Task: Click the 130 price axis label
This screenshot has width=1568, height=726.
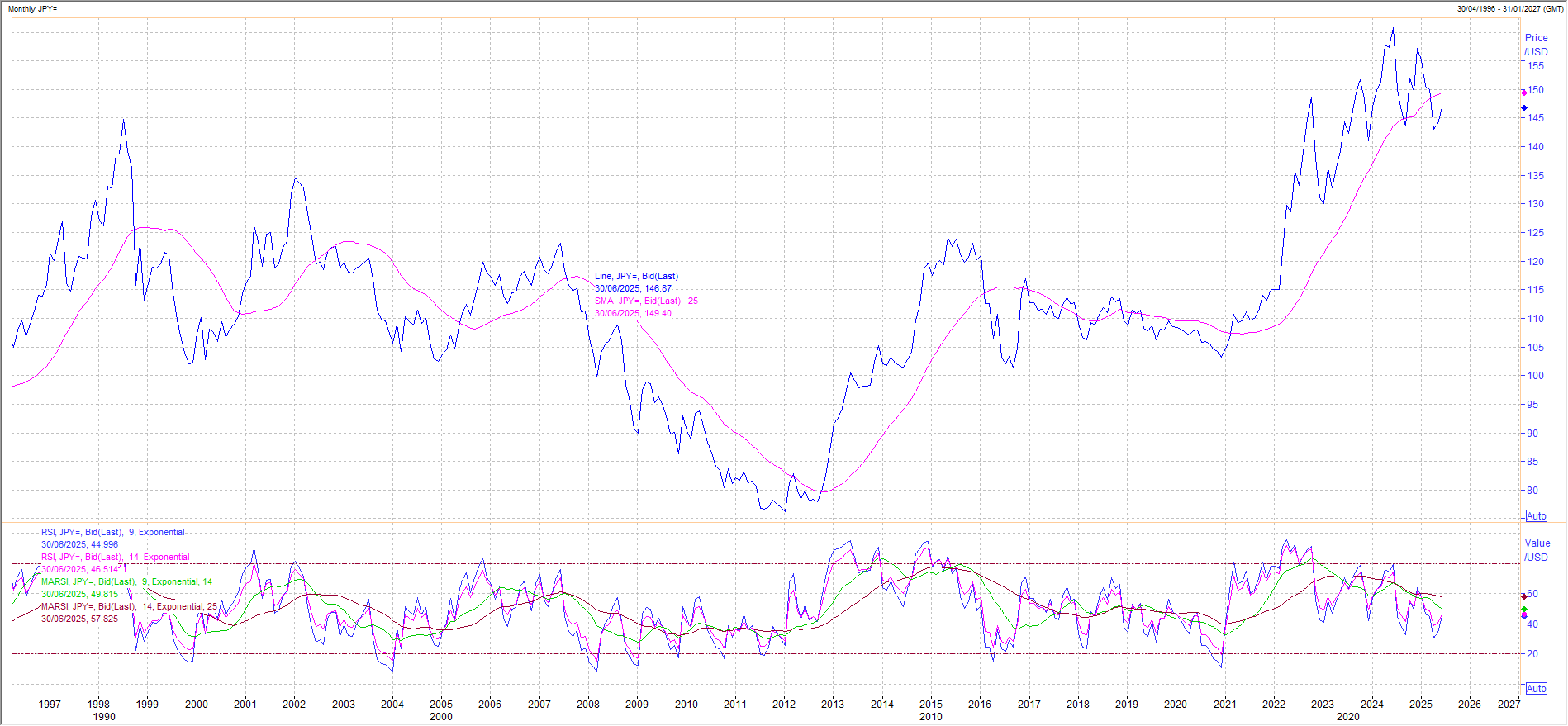Action: 1535,204
